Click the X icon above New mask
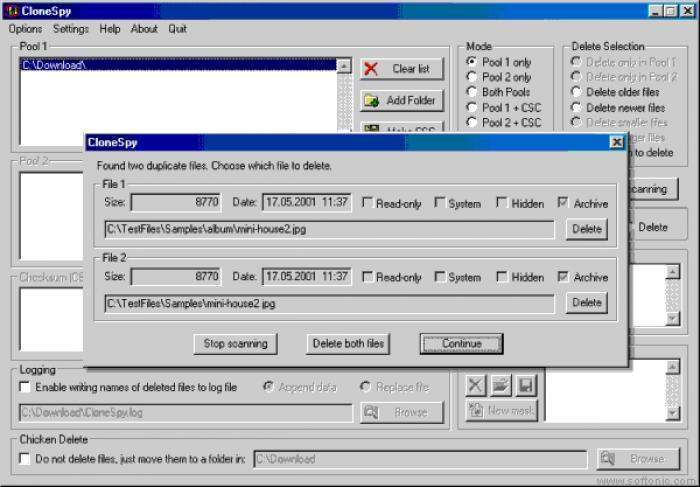The height and width of the screenshot is (487, 700). 476,385
